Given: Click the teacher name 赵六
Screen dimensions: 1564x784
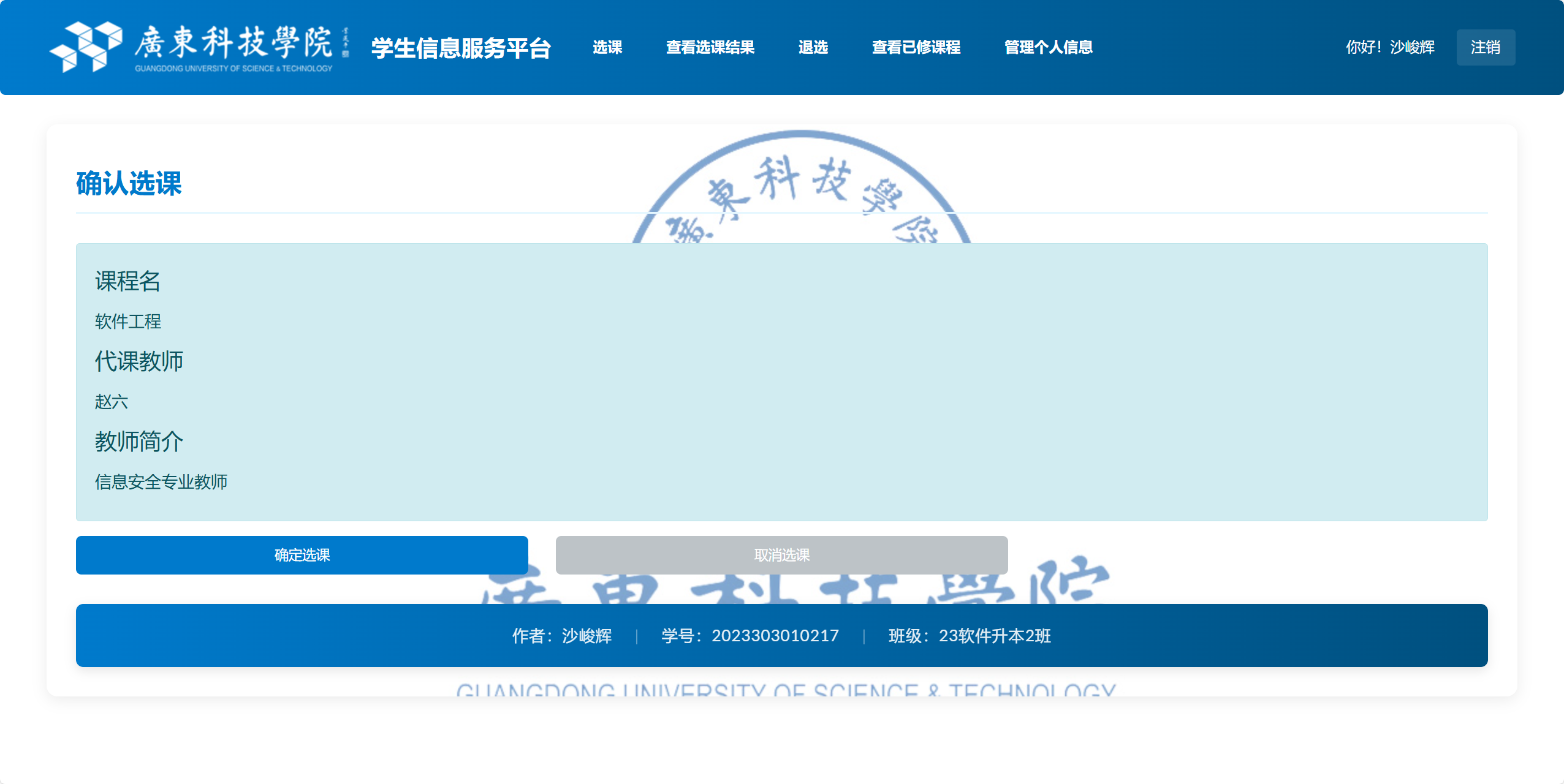Looking at the screenshot, I should (x=112, y=402).
